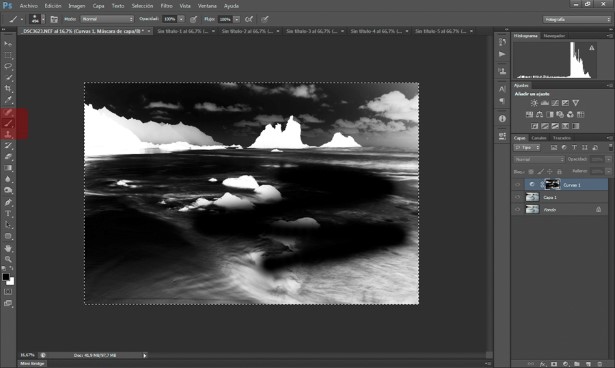Add a Levels adjustment
615x368 pixels.
[x=544, y=103]
